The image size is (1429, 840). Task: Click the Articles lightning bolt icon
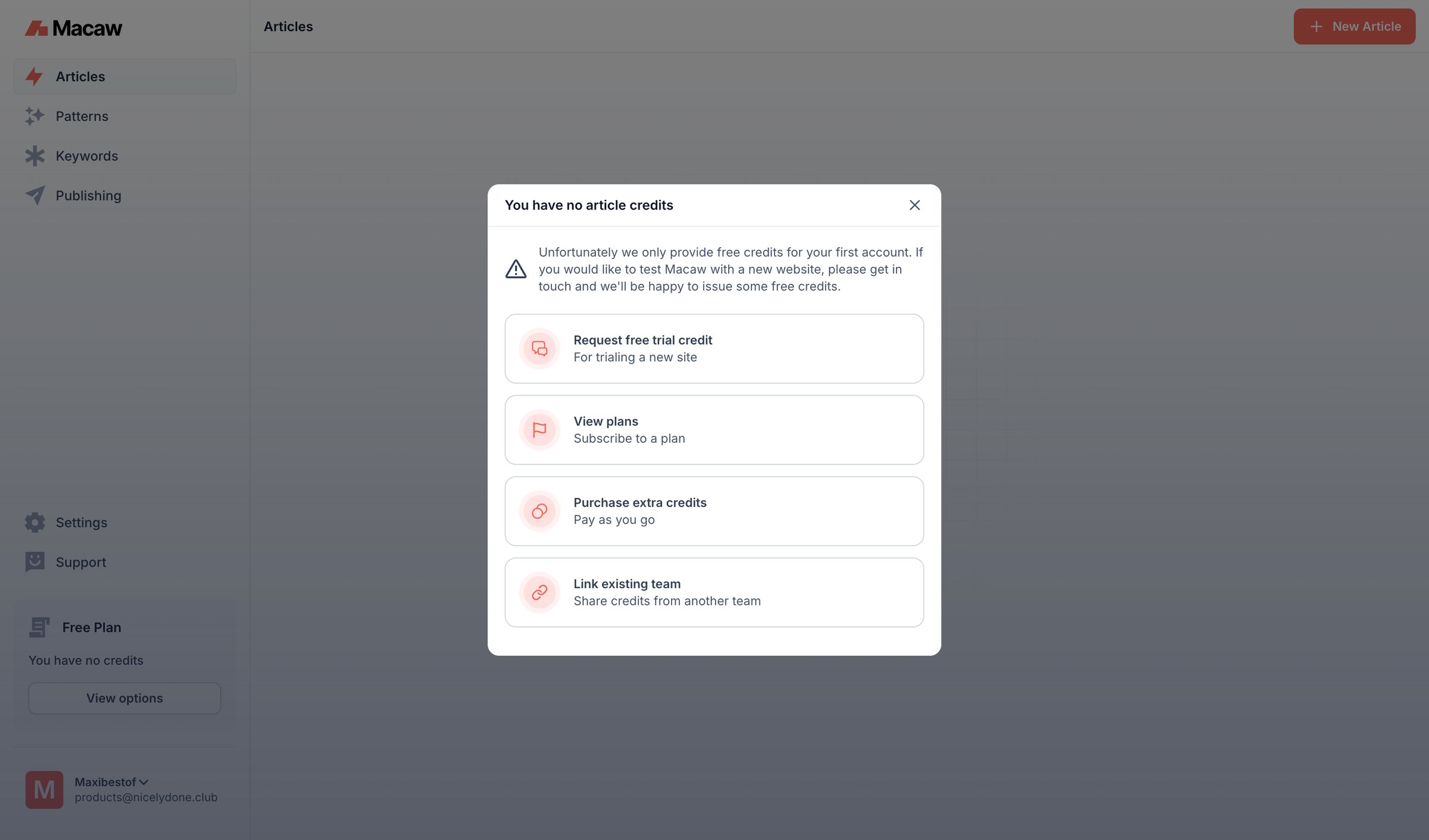tap(35, 76)
